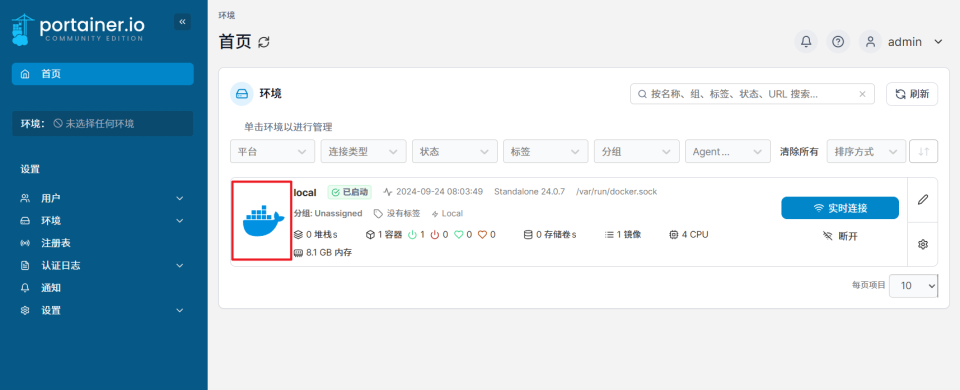The image size is (960, 390).
Task: Click the users icon beside 用户
Action: coord(25,198)
